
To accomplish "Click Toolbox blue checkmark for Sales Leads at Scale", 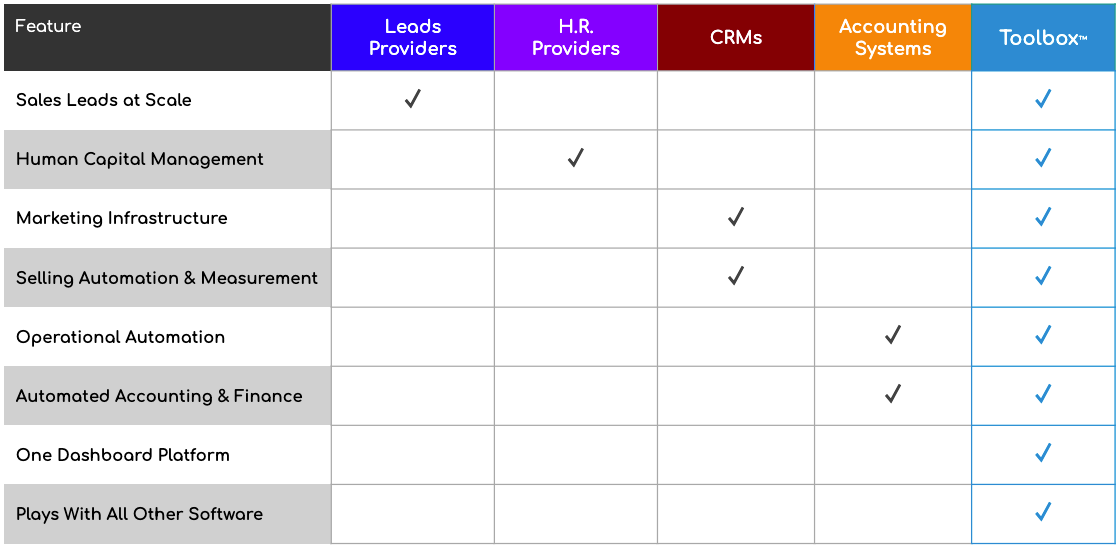I will coord(1043,99).
